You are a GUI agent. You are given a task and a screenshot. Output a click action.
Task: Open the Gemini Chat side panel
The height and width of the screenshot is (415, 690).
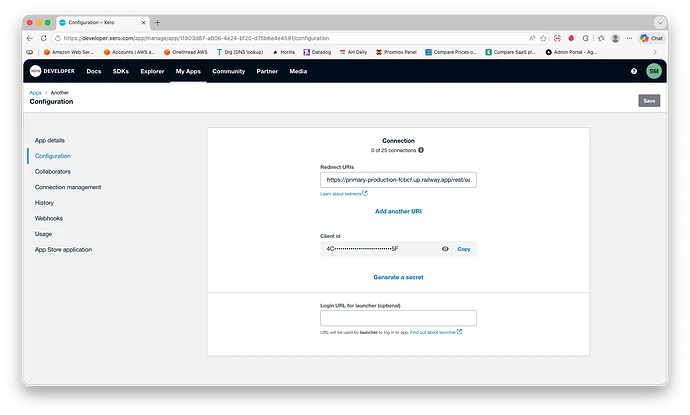click(651, 38)
